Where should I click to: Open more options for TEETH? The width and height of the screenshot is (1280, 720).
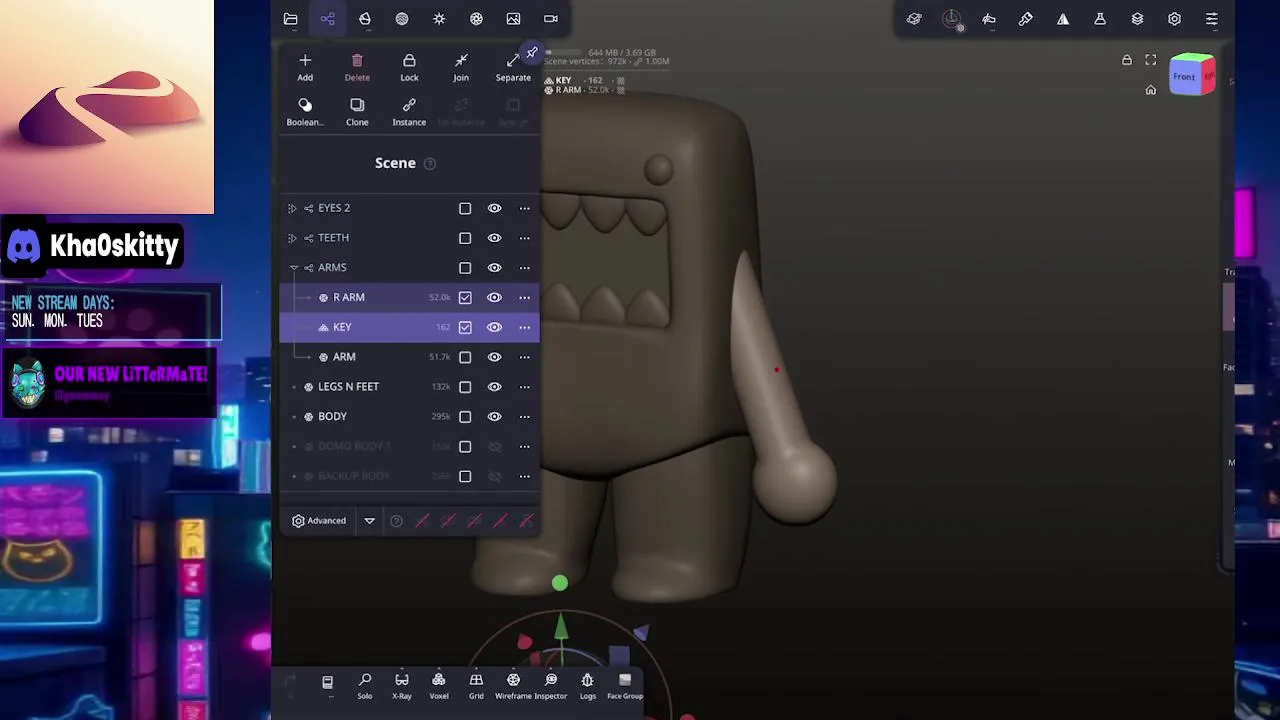pos(524,238)
